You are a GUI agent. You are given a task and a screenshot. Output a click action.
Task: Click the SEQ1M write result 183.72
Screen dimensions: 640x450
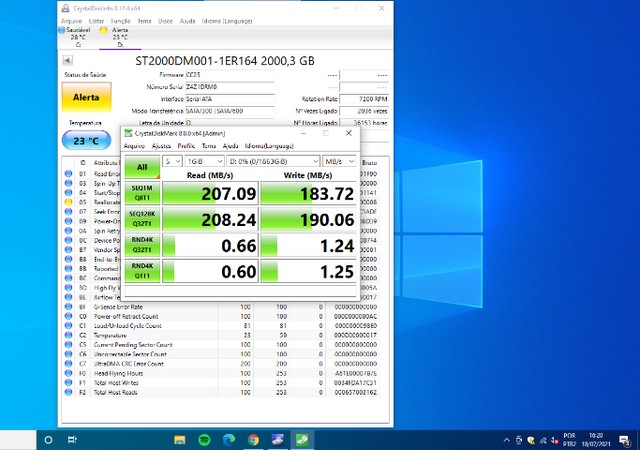308,193
